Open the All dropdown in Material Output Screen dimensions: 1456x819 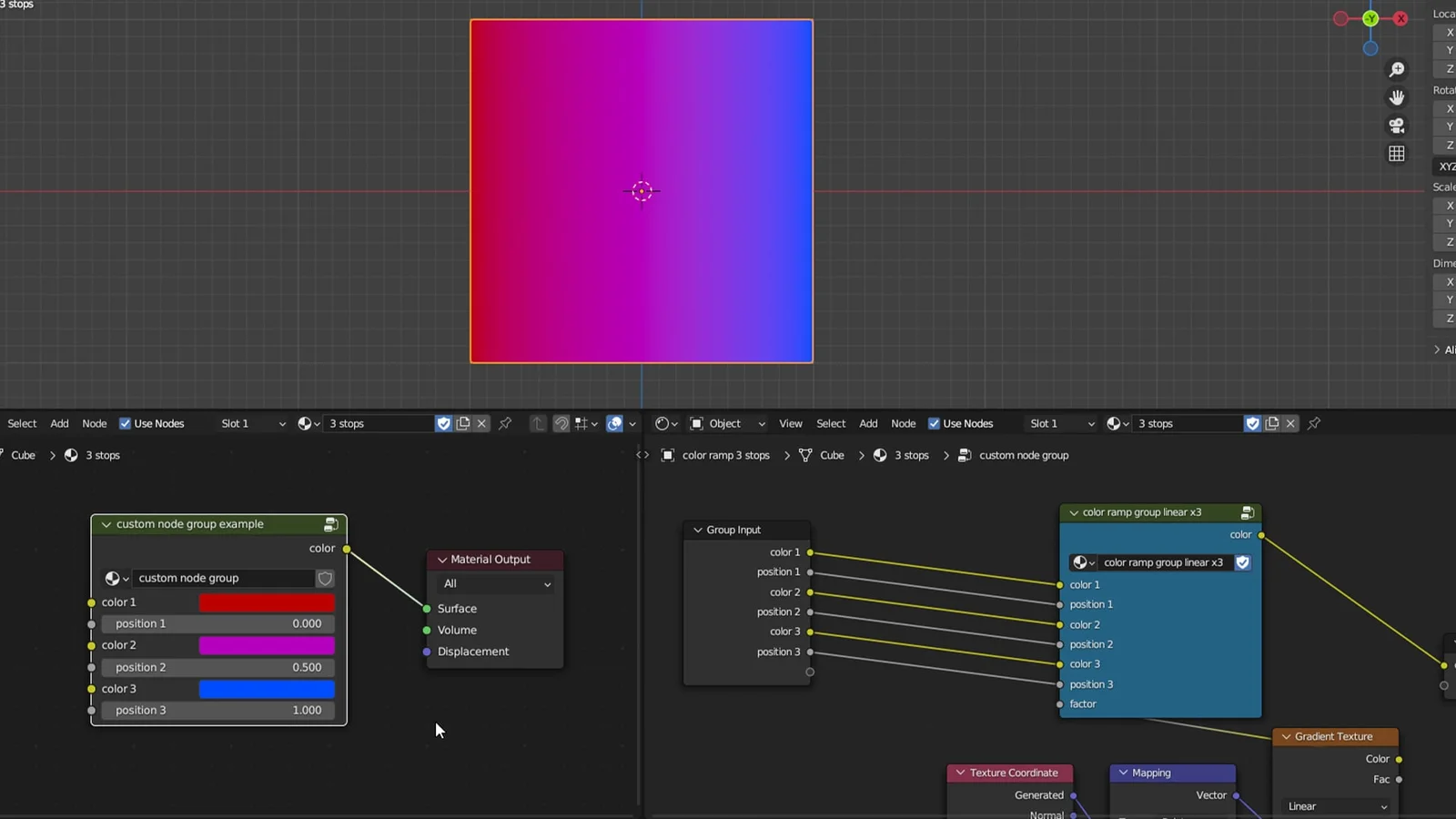[494, 583]
